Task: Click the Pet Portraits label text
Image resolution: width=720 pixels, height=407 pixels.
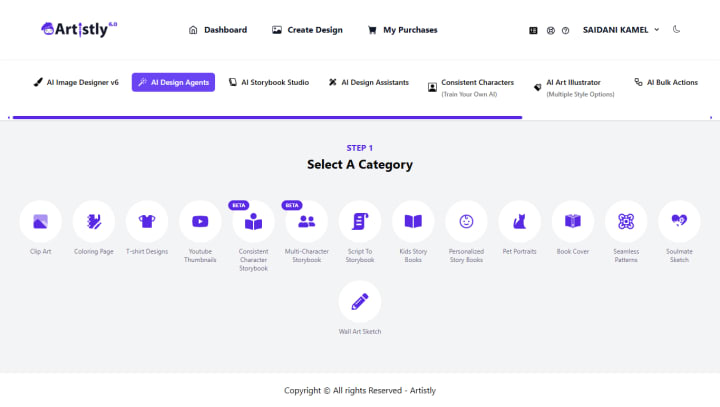Action: coord(519,251)
